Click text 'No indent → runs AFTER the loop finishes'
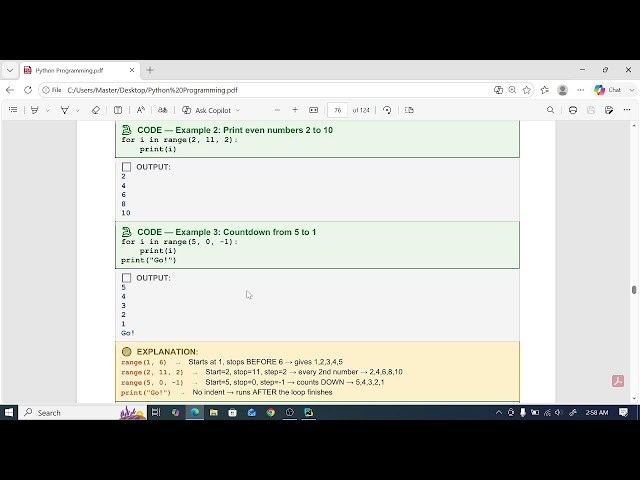 pyautogui.click(x=262, y=392)
